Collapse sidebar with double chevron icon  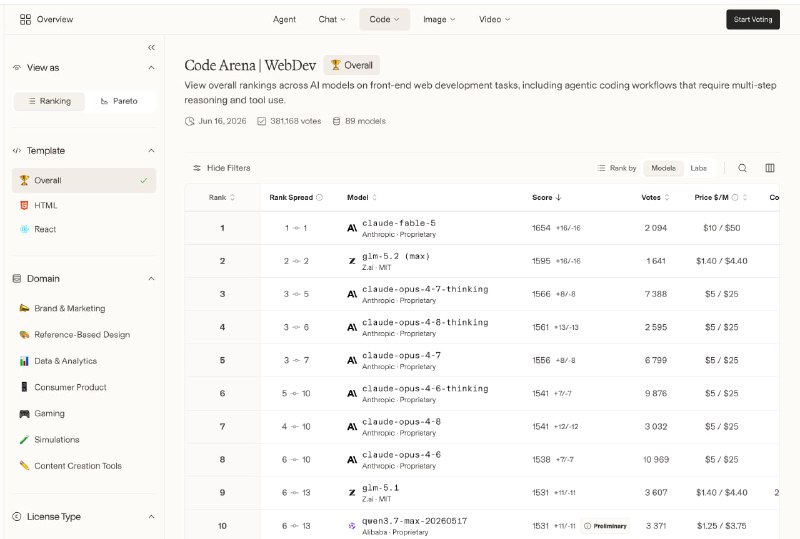coord(152,47)
